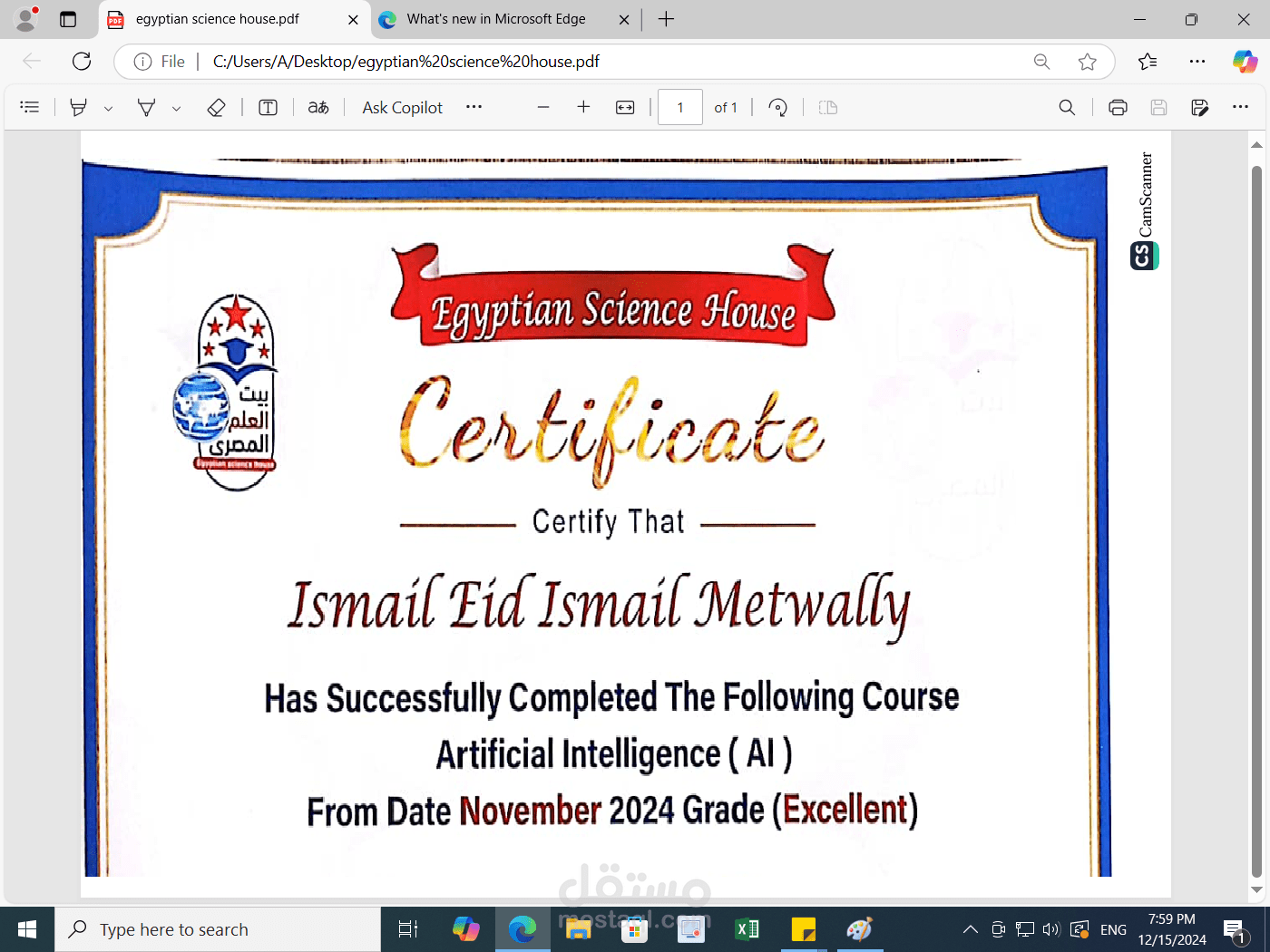Click the vertical scrollbar thumb

coord(1256,520)
